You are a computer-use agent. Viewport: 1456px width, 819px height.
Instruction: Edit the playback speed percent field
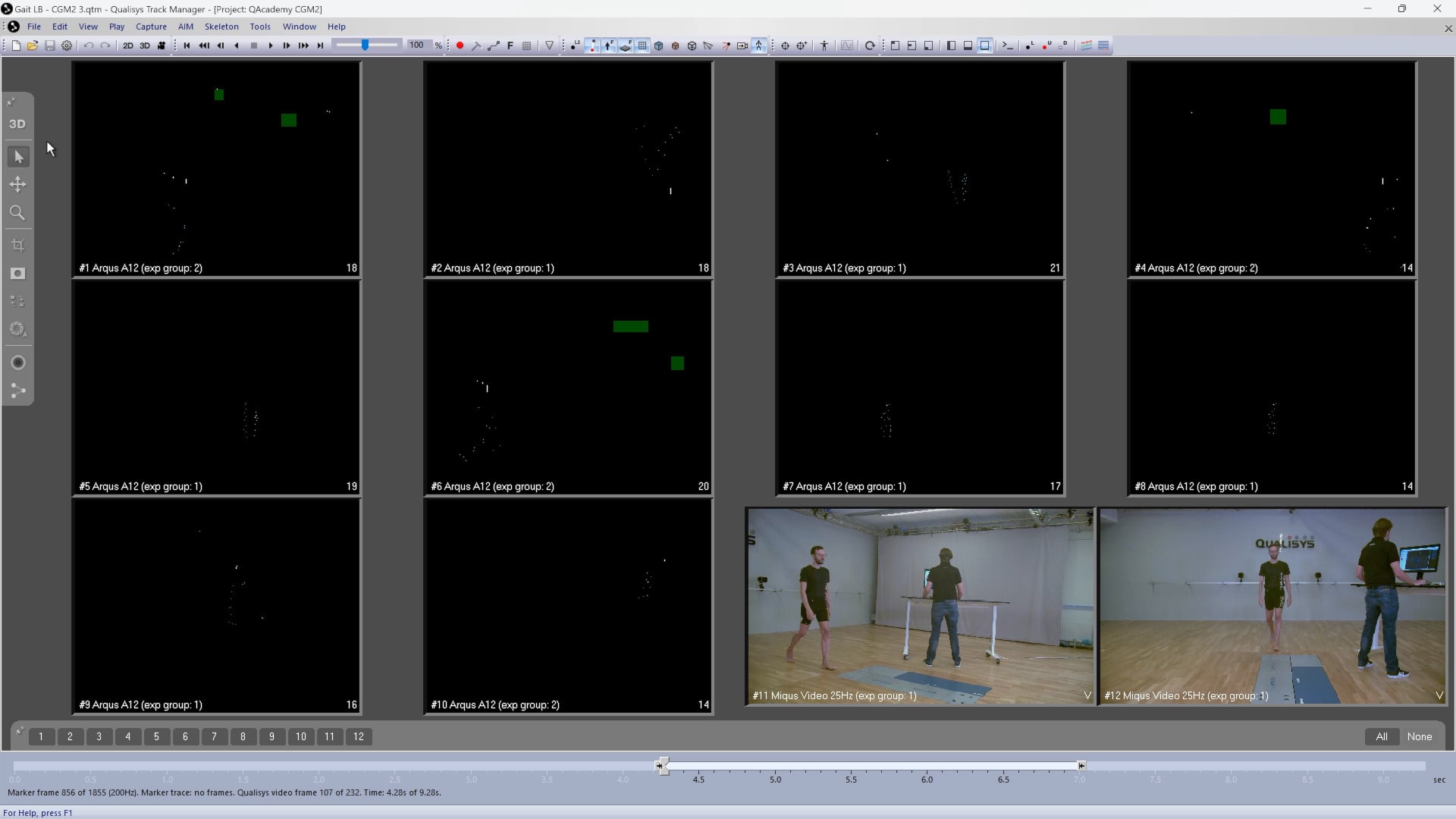click(418, 45)
